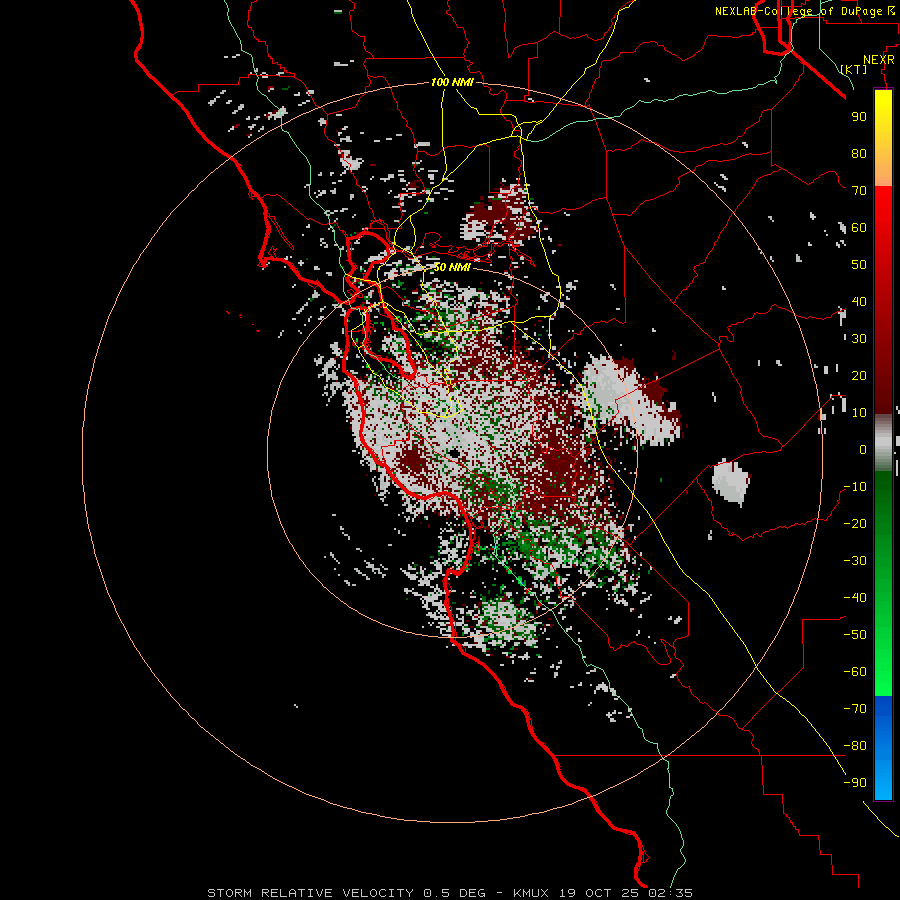Pick the orange segment near 70 on color bar
Screen dimensions: 900x900
[x=883, y=175]
